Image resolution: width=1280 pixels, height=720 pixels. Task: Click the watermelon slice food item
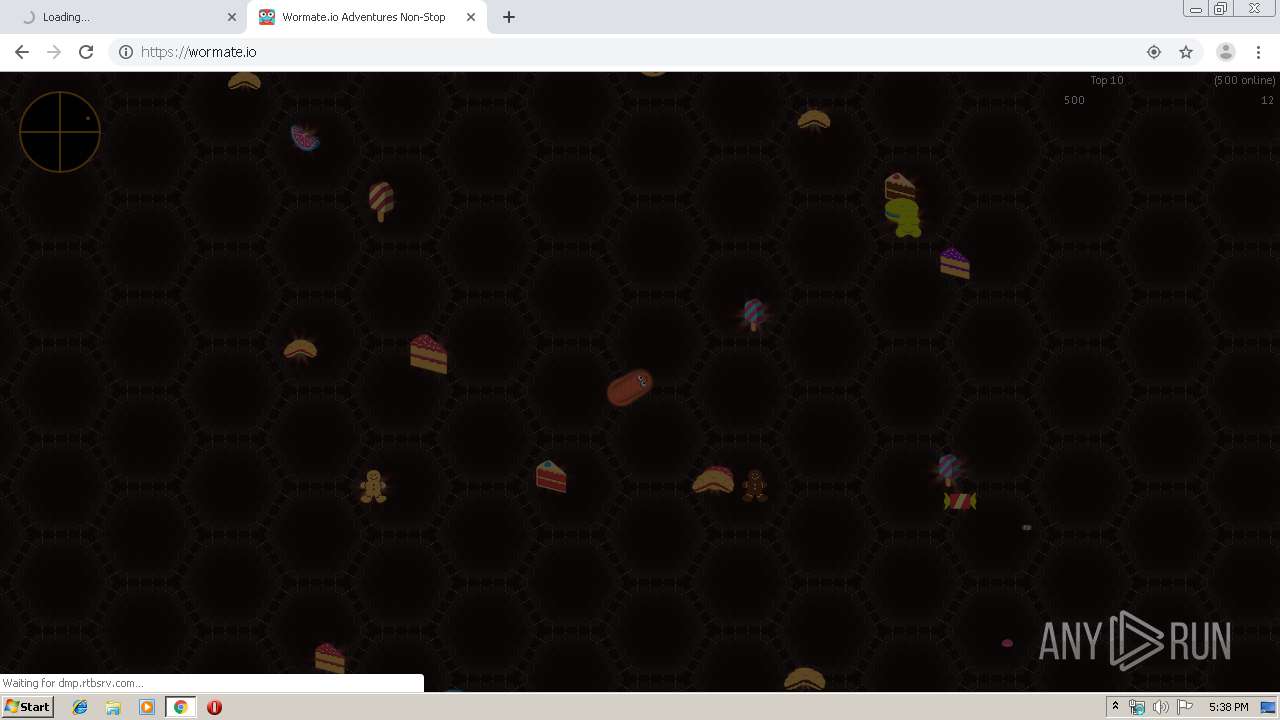305,138
